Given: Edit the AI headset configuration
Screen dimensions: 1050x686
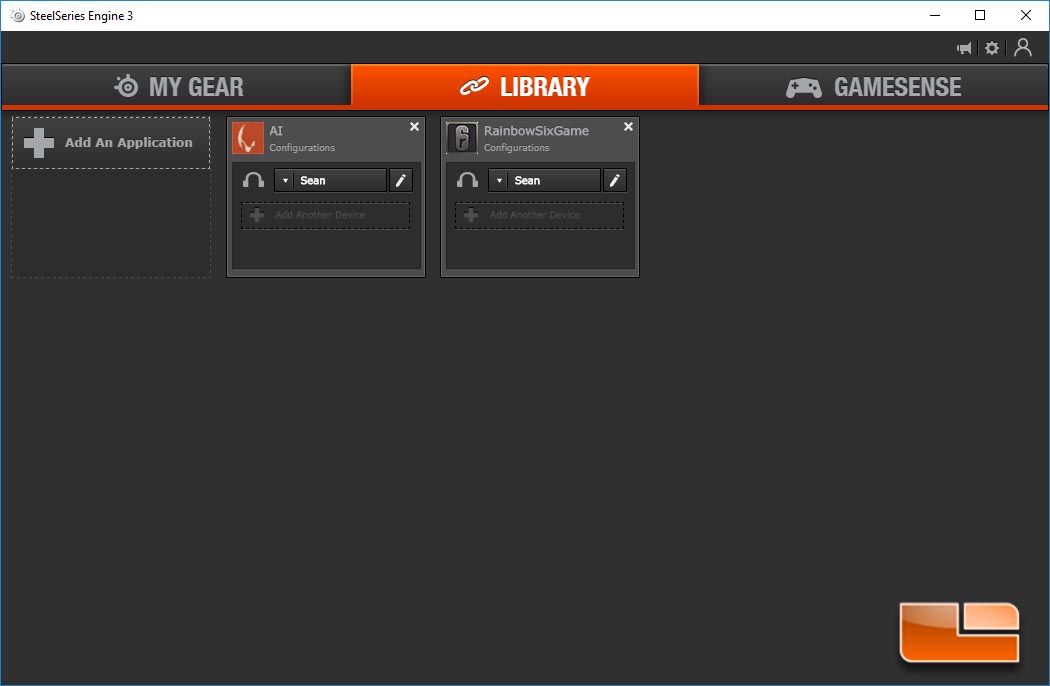Looking at the screenshot, I should click(x=400, y=180).
